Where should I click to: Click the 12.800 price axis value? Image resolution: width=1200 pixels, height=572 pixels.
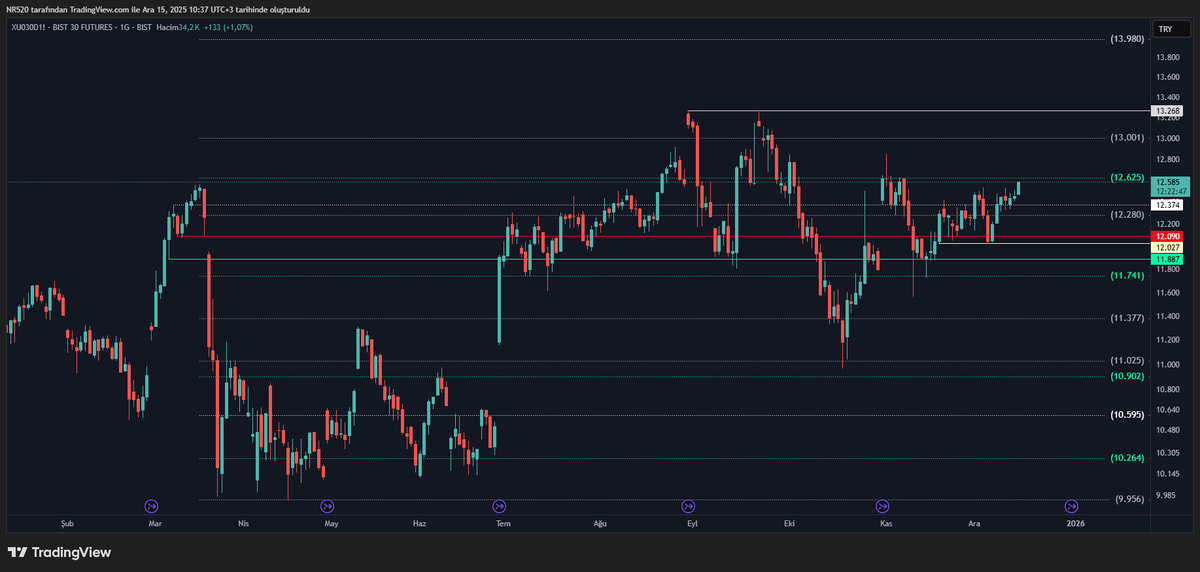click(x=1167, y=160)
